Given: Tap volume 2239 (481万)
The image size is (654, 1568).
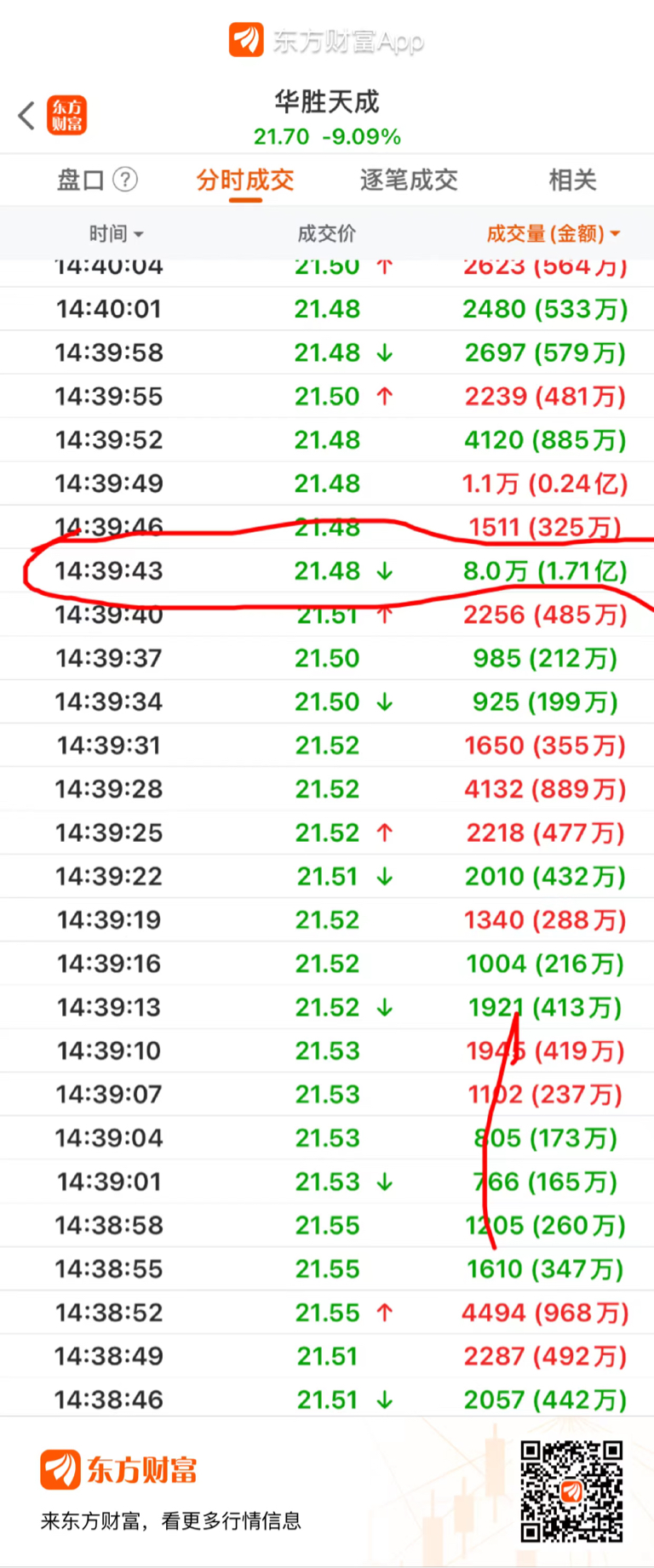Looking at the screenshot, I should click(545, 396).
